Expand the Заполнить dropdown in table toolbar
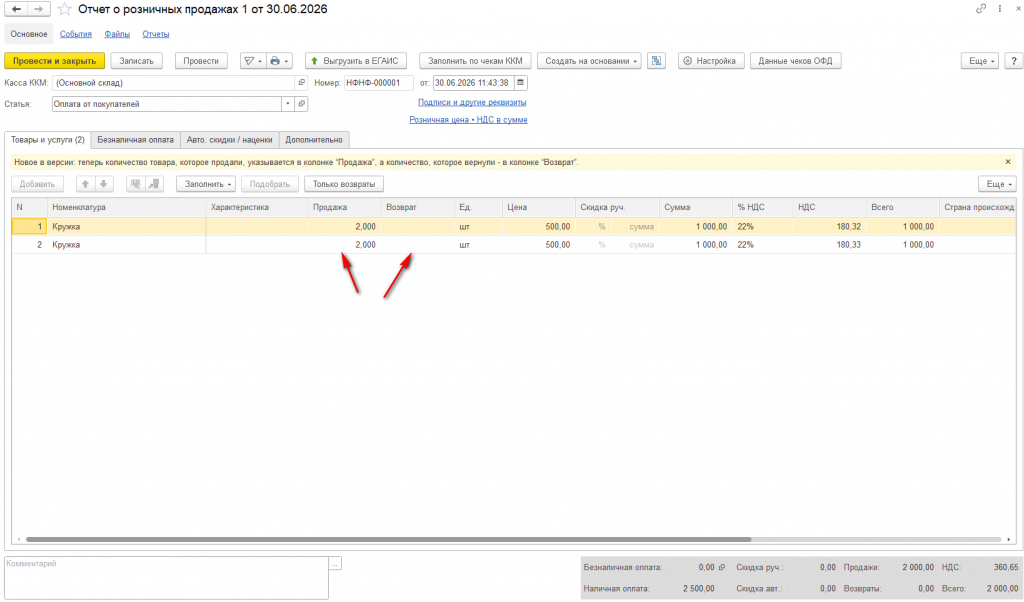 [206, 184]
